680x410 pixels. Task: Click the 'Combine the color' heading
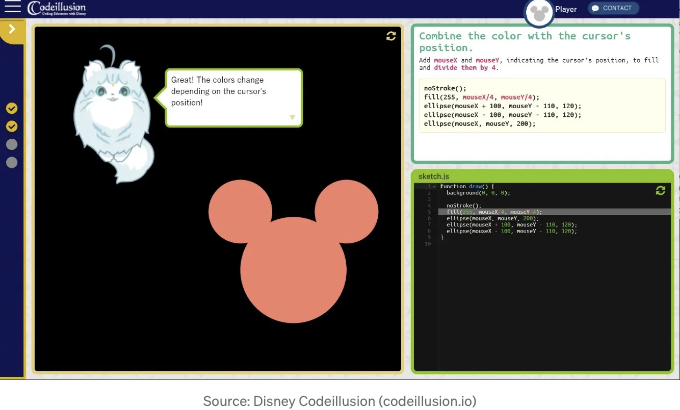(x=524, y=42)
